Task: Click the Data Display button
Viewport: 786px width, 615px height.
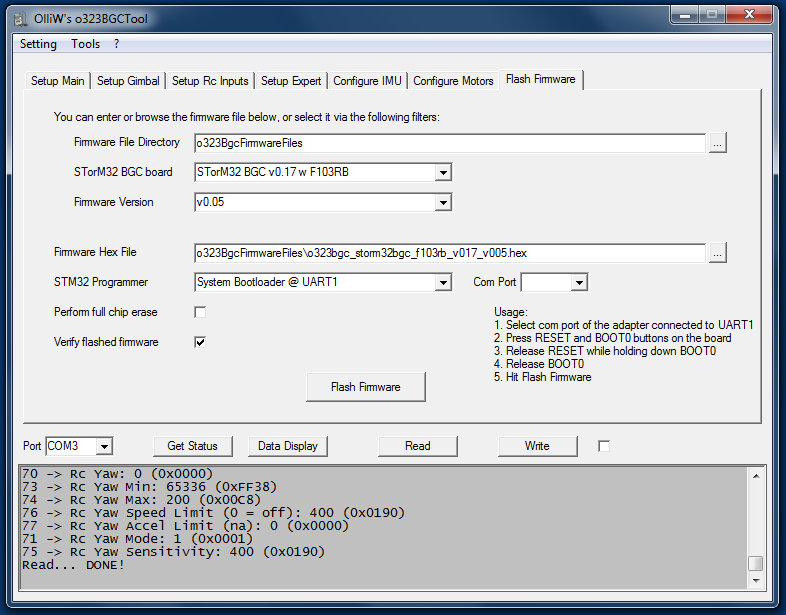Action: (288, 446)
